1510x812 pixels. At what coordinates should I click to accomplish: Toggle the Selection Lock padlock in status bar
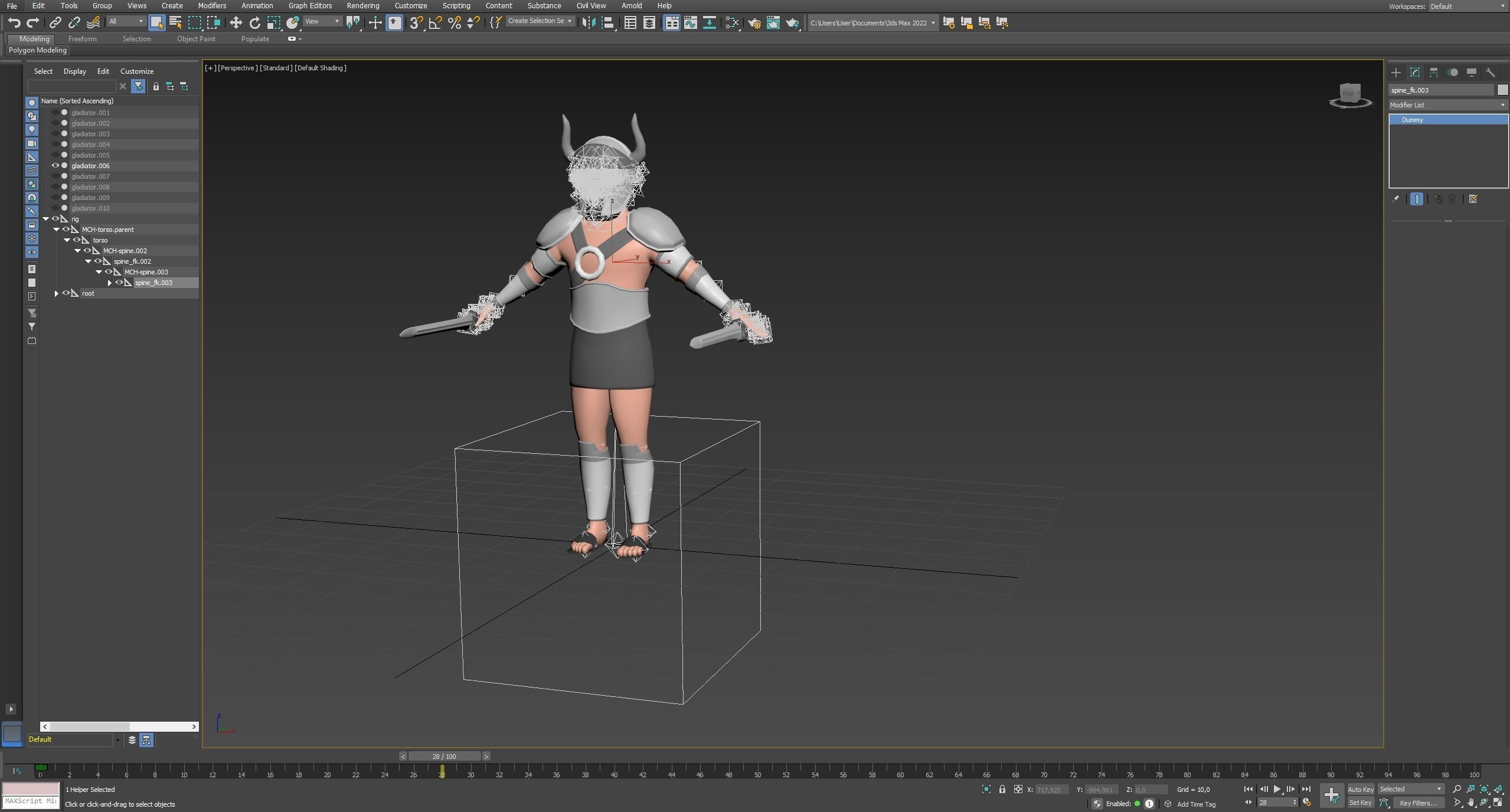(1002, 790)
